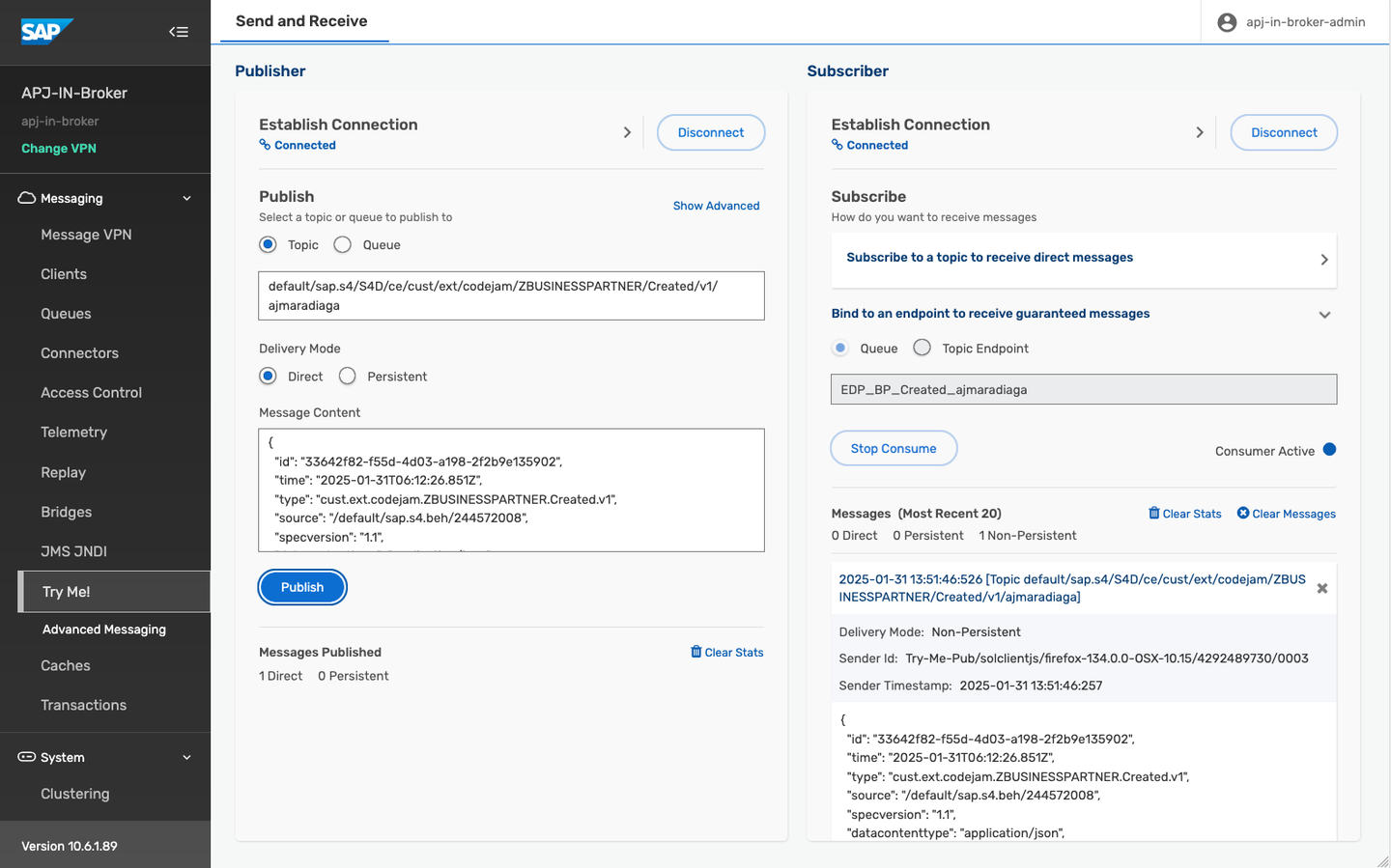Select the Topic radio button in Publish
Image resolution: width=1391 pixels, height=868 pixels.
[x=268, y=244]
